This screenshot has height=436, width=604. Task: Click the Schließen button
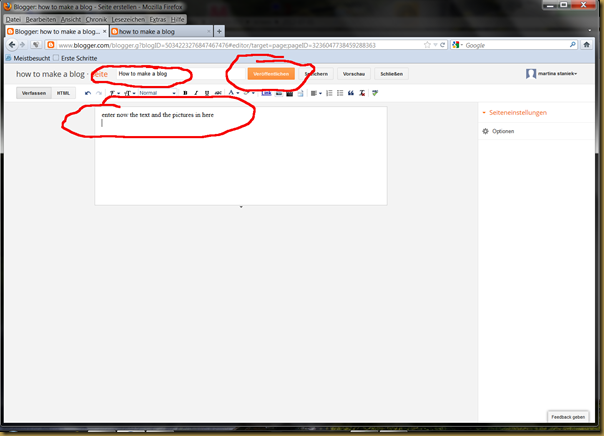click(x=391, y=74)
